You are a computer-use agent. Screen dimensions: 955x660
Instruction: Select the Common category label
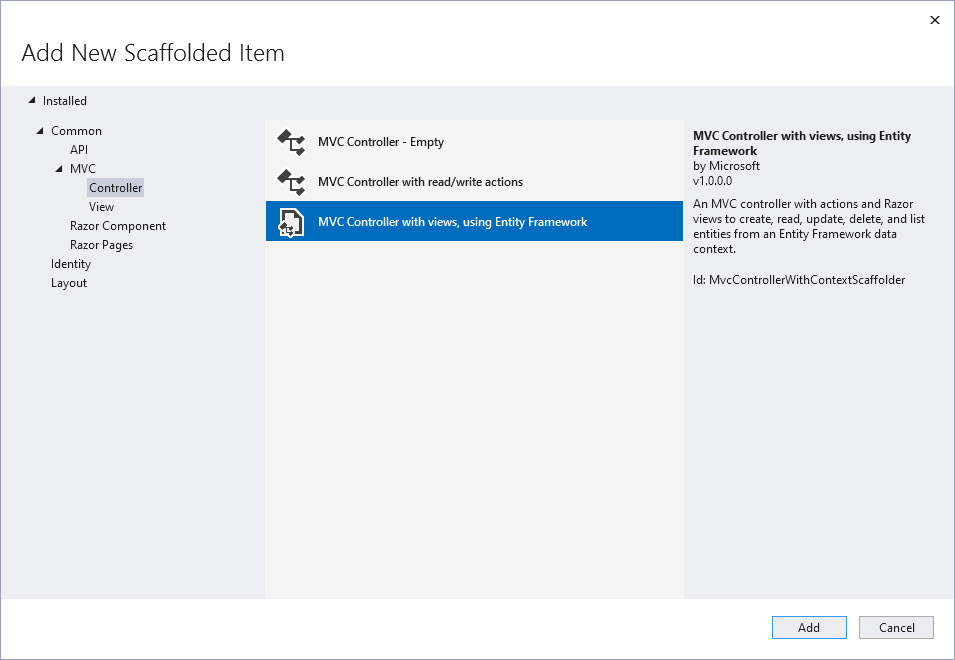pos(76,131)
